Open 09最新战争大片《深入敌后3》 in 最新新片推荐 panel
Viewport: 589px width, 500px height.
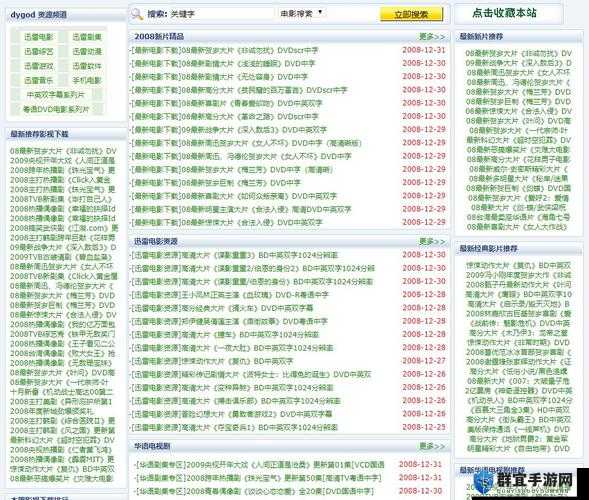(x=518, y=63)
